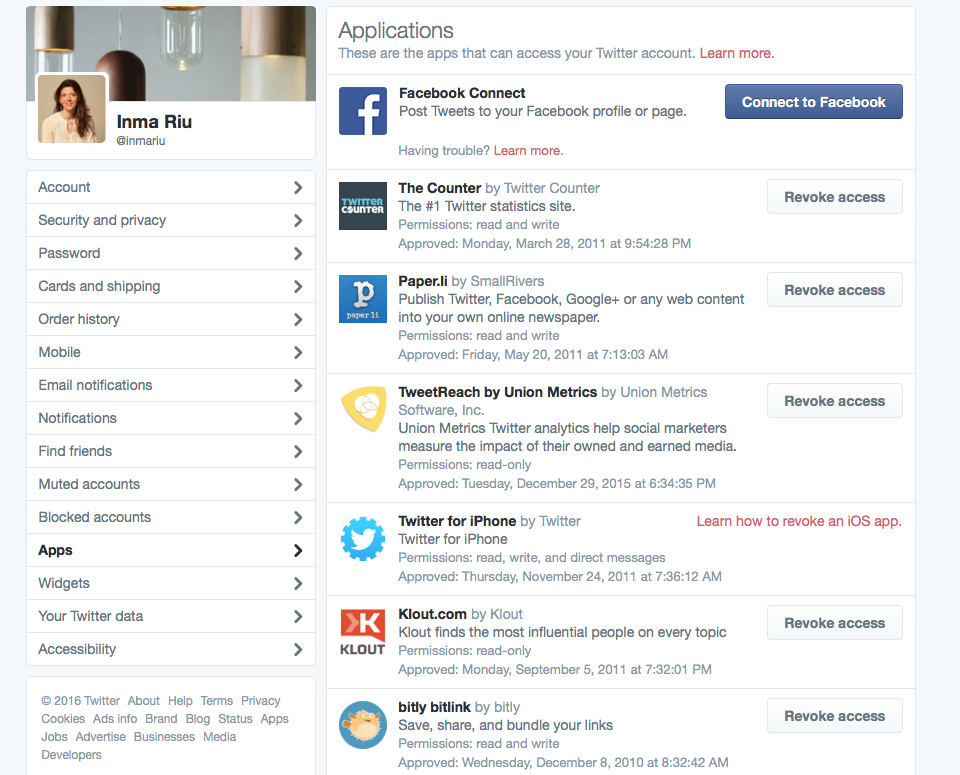Click the Ads info footer link
The width and height of the screenshot is (960, 775).
114,719
